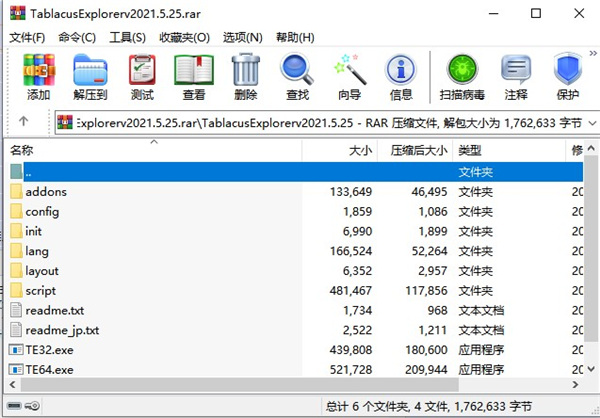Click the horizontal scrollbar thumb

click(240, 385)
